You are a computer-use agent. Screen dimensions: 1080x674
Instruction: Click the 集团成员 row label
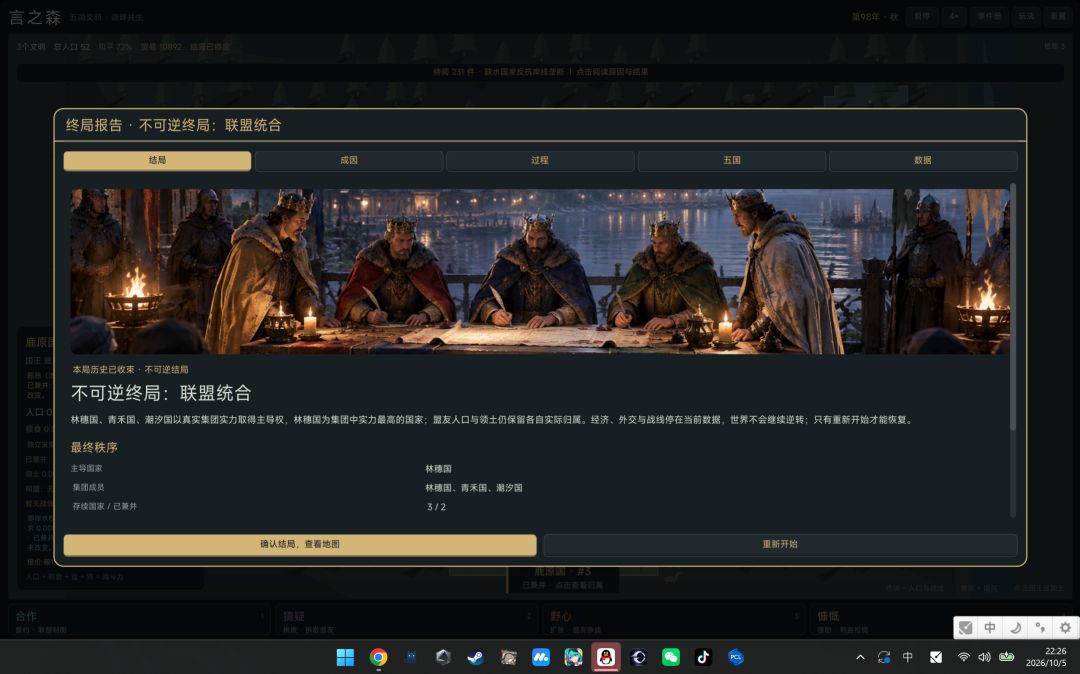tap(88, 487)
